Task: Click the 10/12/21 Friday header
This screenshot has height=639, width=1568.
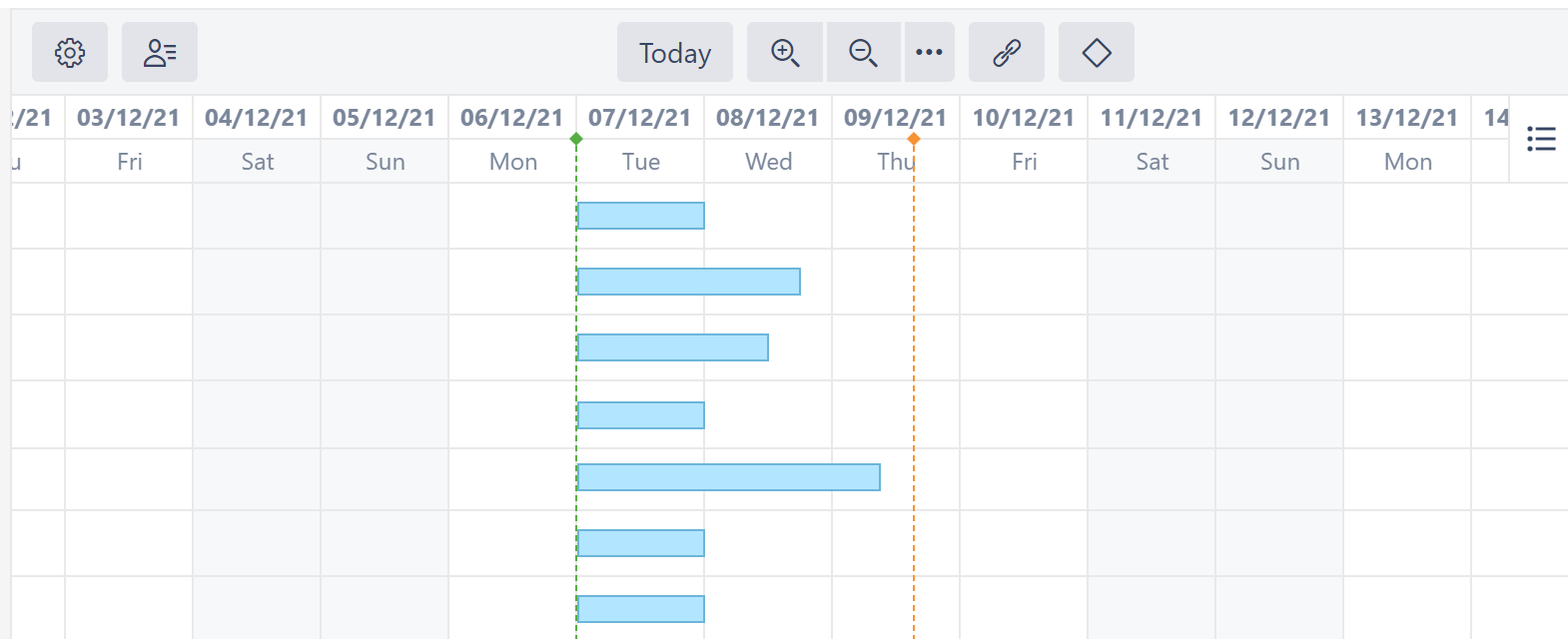Action: (1024, 116)
